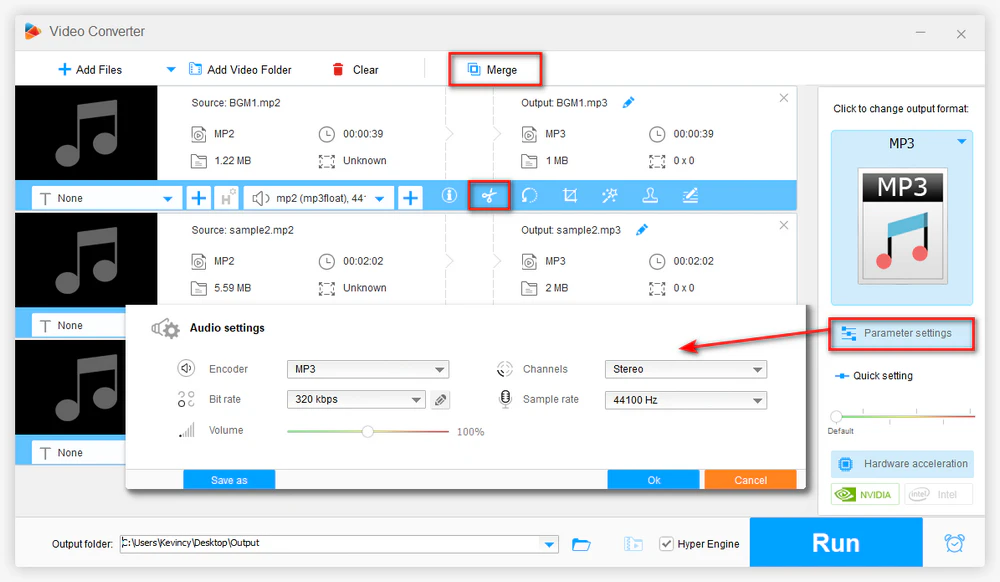
Task: Open the Encoder MP3 dropdown
Action: pyautogui.click(x=368, y=369)
